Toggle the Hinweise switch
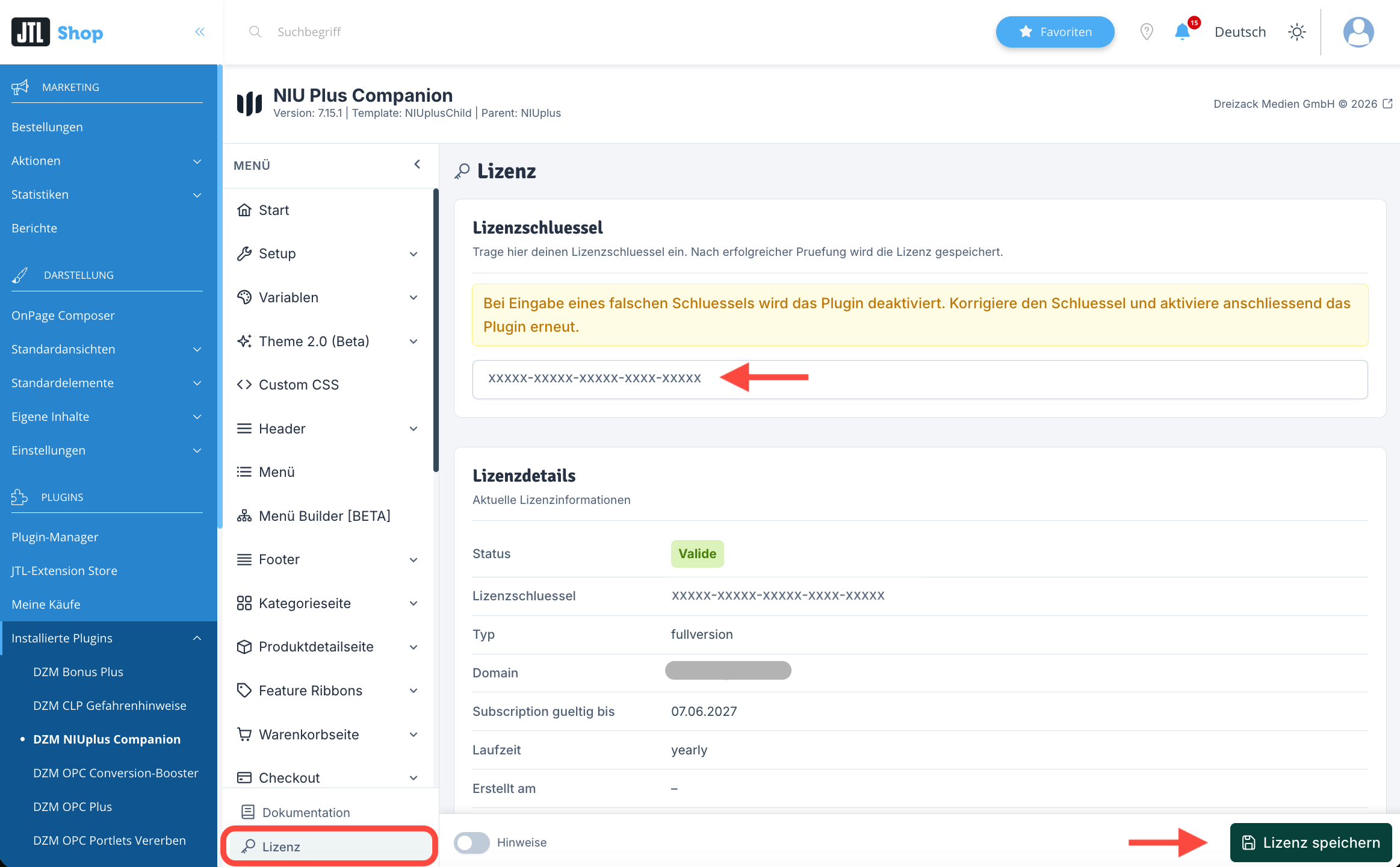1400x867 pixels. coord(472,842)
